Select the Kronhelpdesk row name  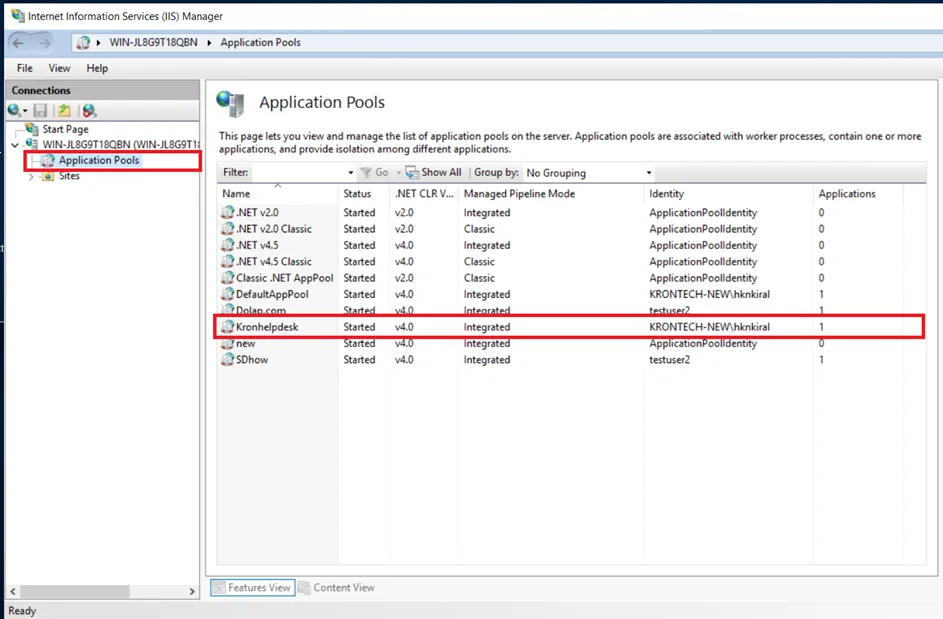click(x=267, y=327)
